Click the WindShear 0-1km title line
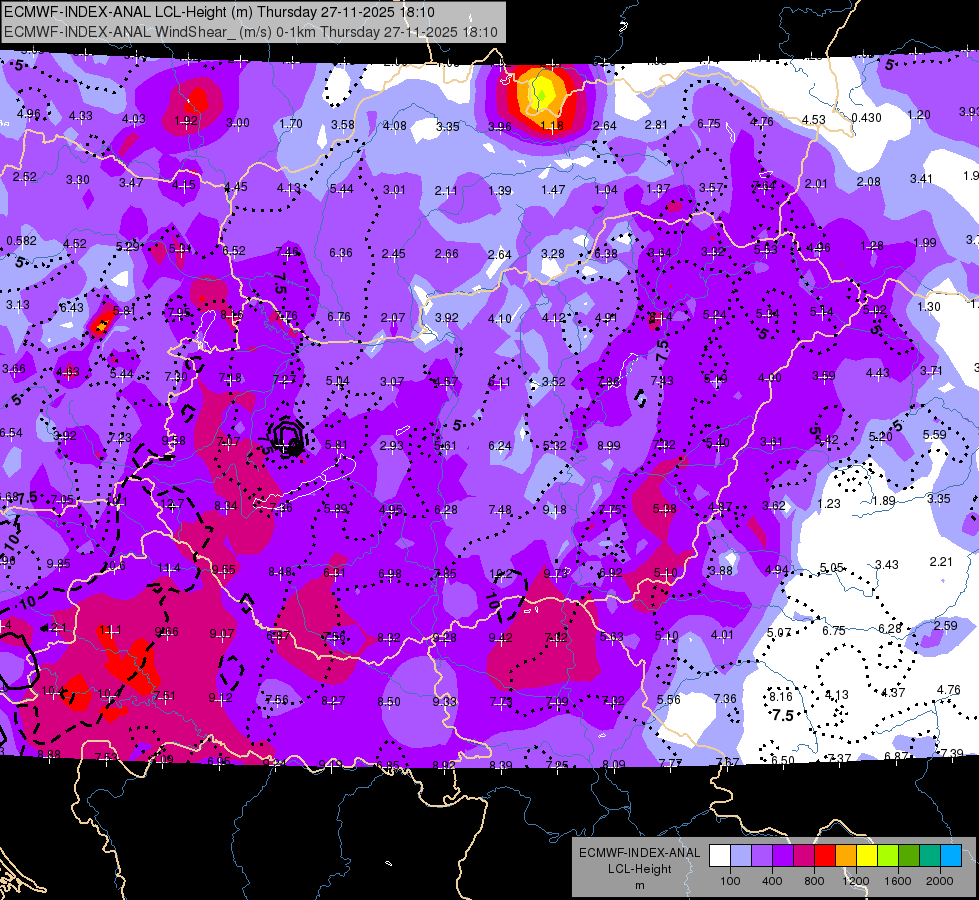The image size is (979, 900). tap(251, 32)
